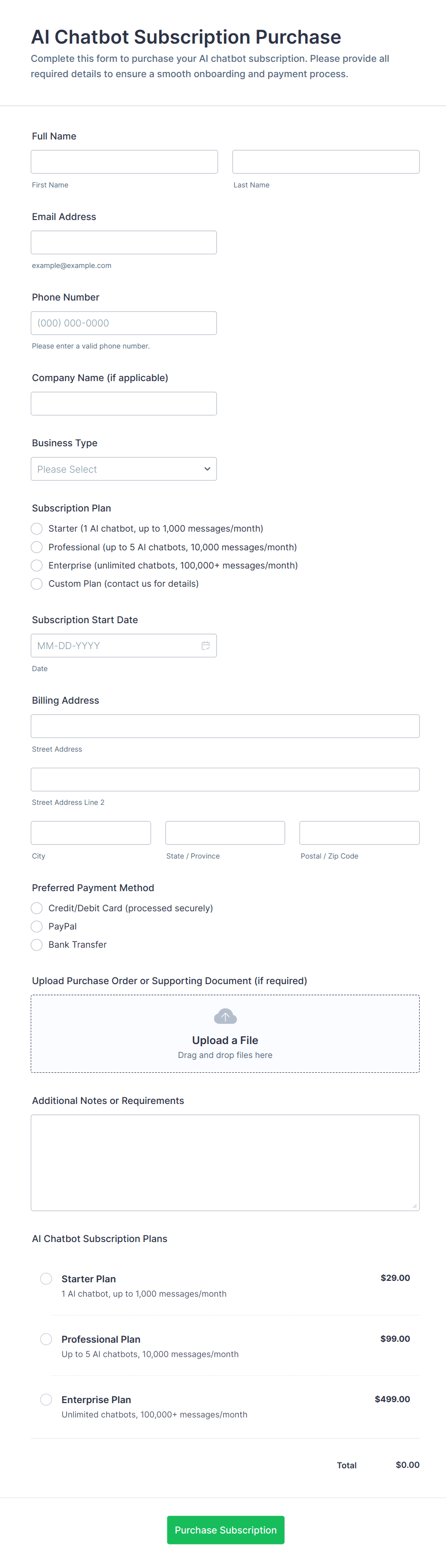The image size is (446, 1568).
Task: Click the Purchase Subscription button
Action: [x=225, y=1530]
